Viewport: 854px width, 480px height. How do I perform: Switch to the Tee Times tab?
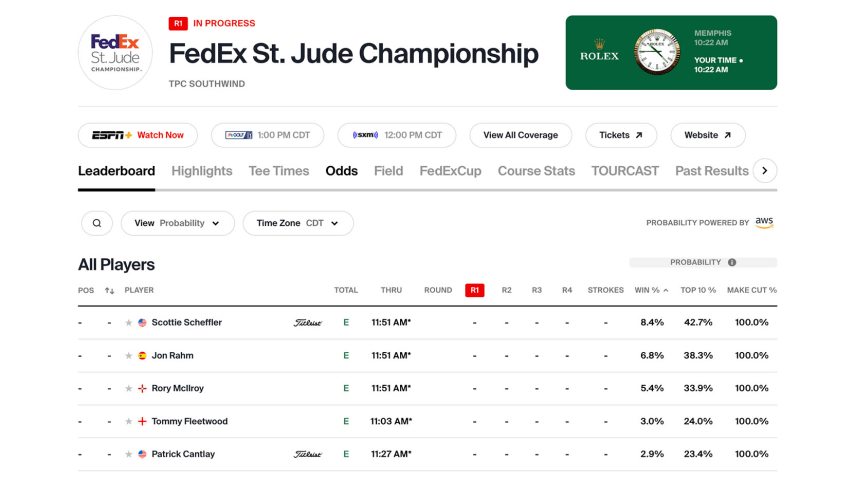pyautogui.click(x=279, y=171)
